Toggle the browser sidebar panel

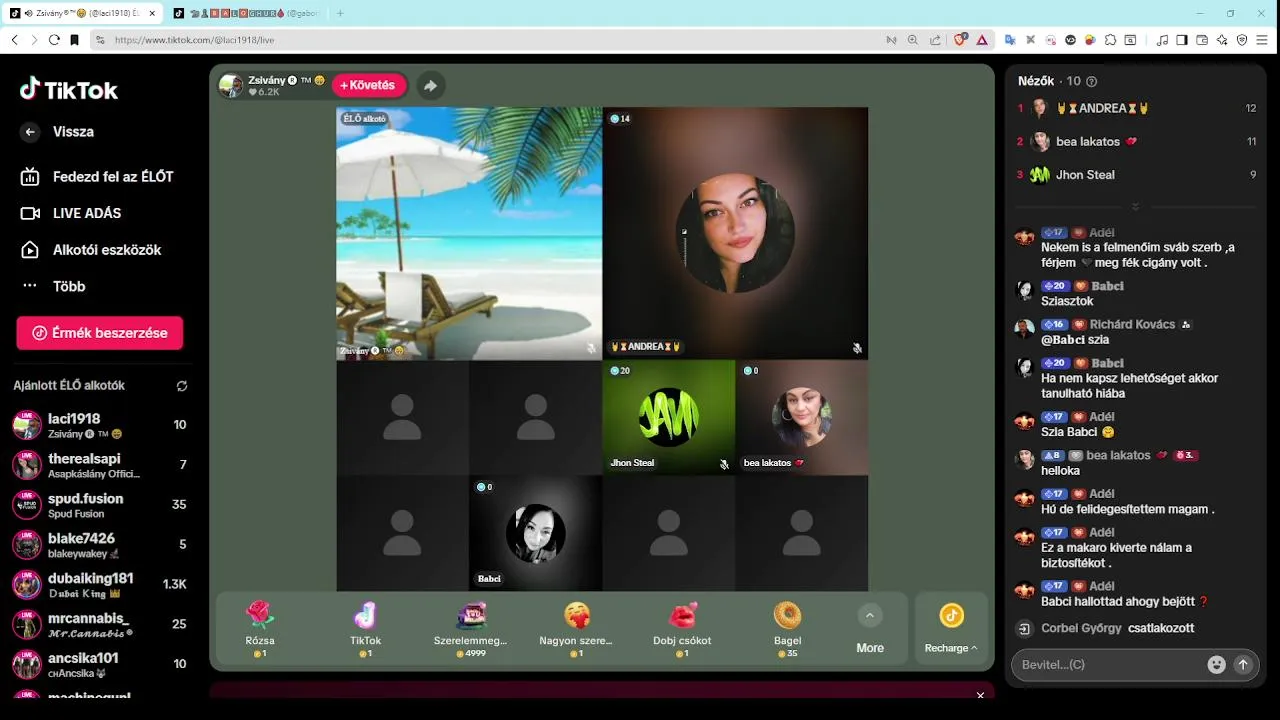click(1182, 40)
